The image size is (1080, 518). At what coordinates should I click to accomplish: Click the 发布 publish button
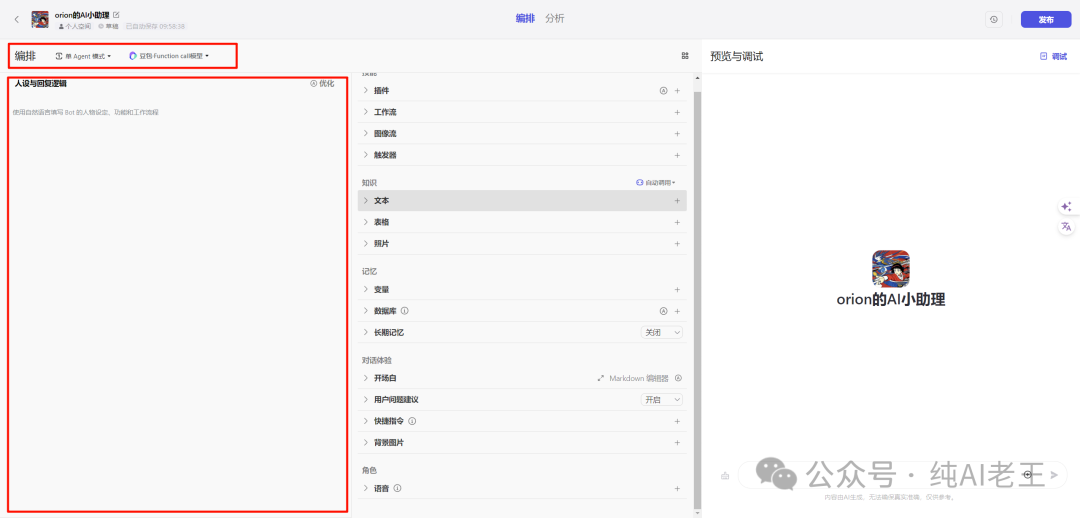click(1046, 19)
